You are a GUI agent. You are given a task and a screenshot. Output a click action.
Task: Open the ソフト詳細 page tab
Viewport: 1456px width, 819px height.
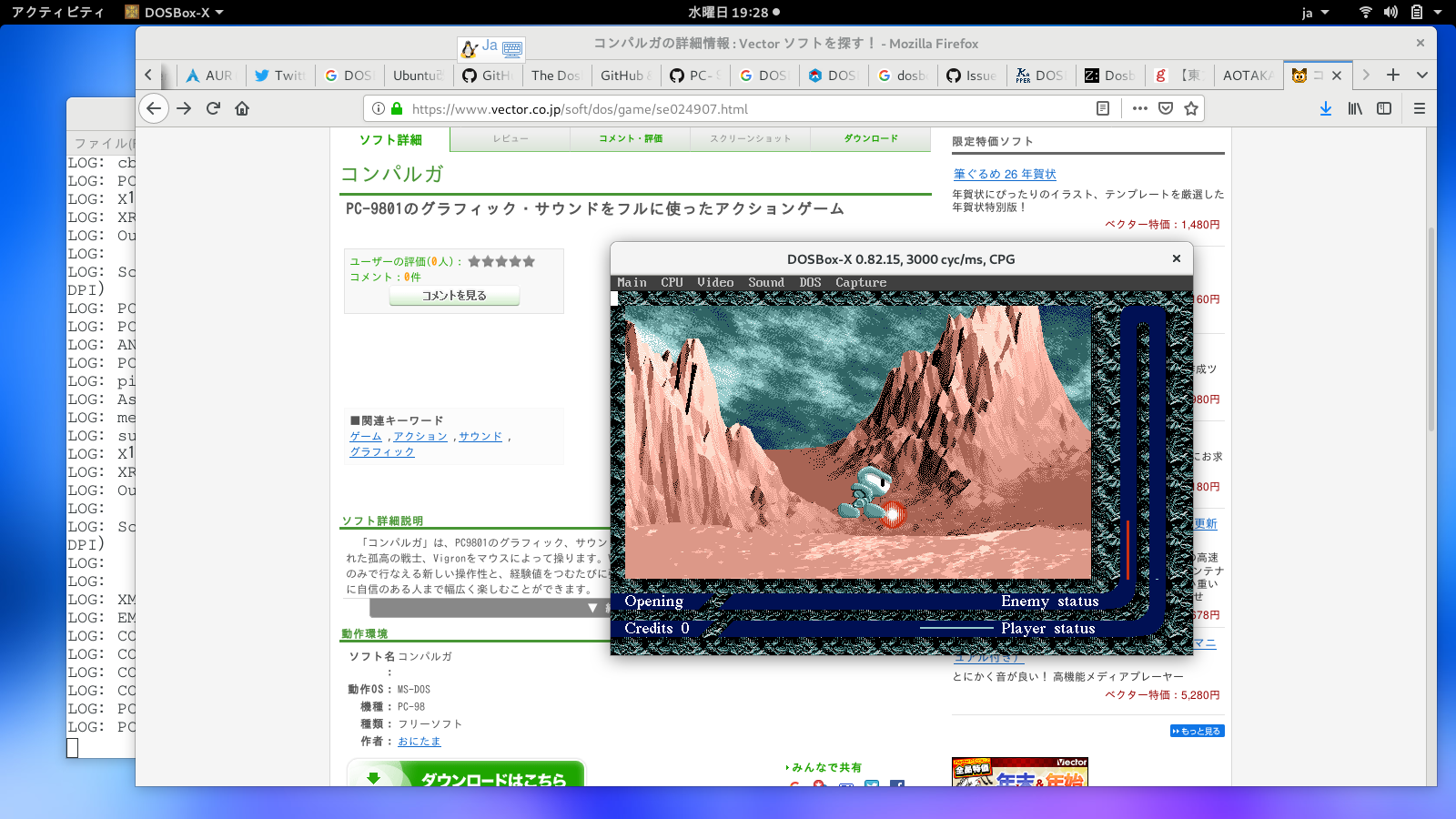pyautogui.click(x=390, y=139)
